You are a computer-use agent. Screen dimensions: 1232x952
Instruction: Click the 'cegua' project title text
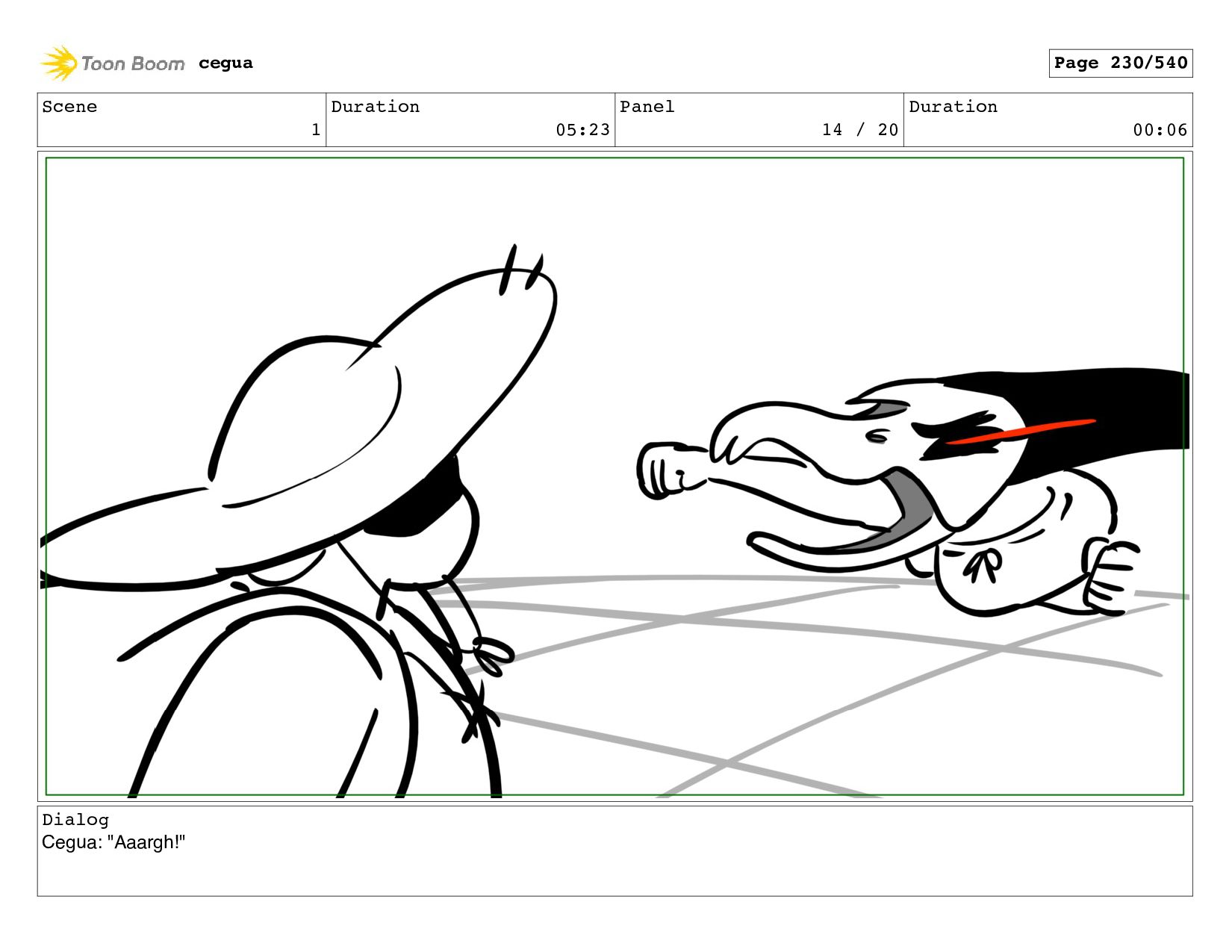click(225, 63)
